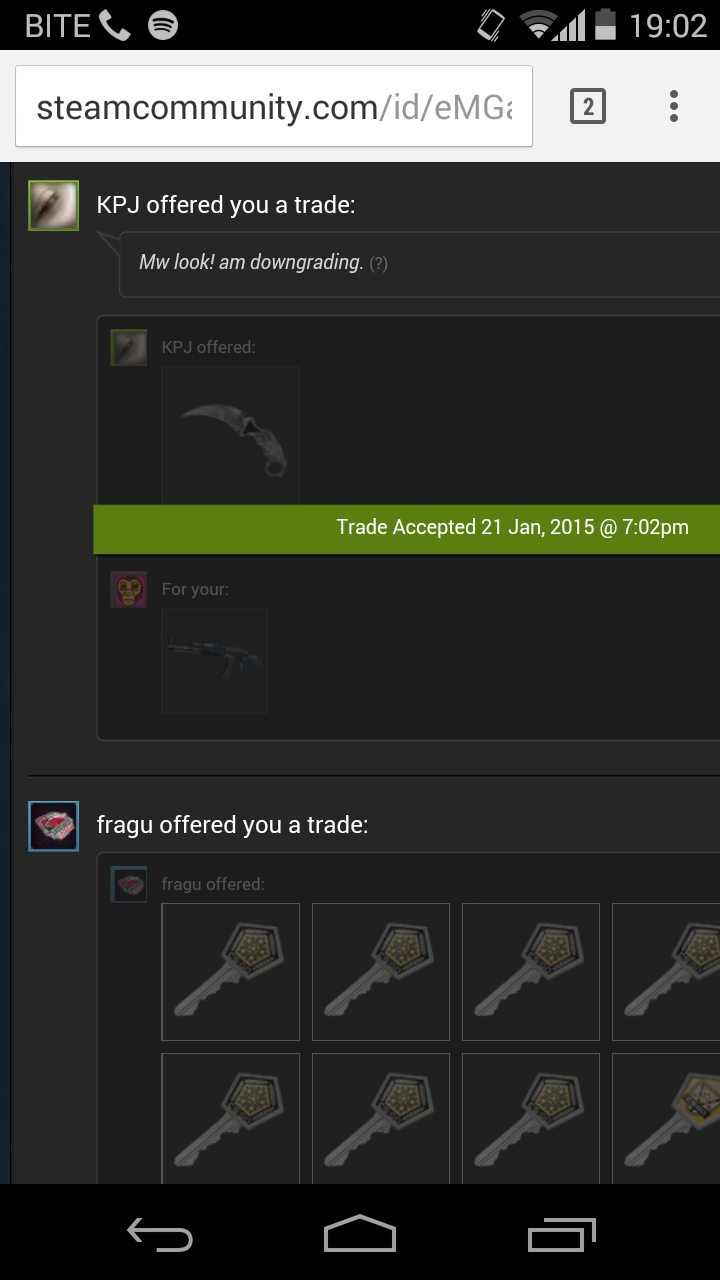Image resolution: width=720 pixels, height=1280 pixels.
Task: Open the Chrome overflow menu (three dots)
Action: (674, 106)
